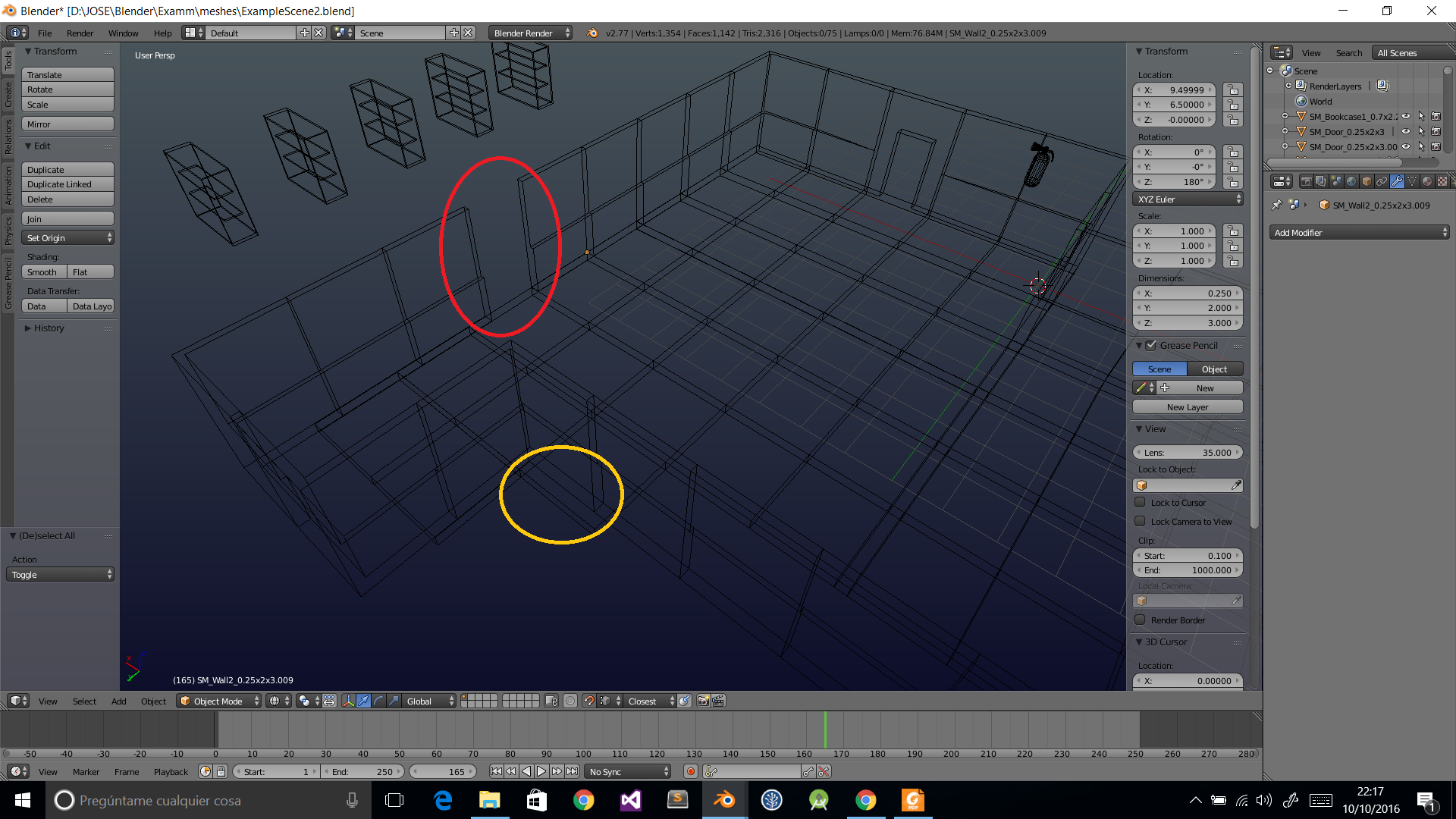Open the Blender Render engine dropdown
The height and width of the screenshot is (819, 1456).
click(530, 33)
